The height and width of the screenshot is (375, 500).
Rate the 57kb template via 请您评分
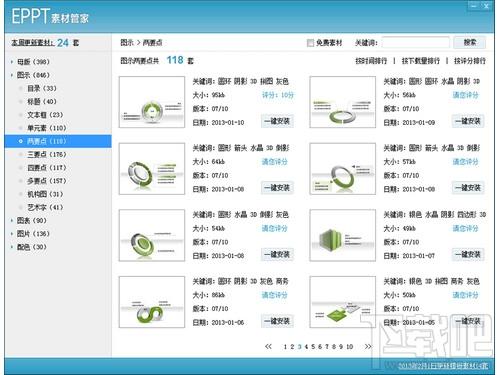[465, 162]
